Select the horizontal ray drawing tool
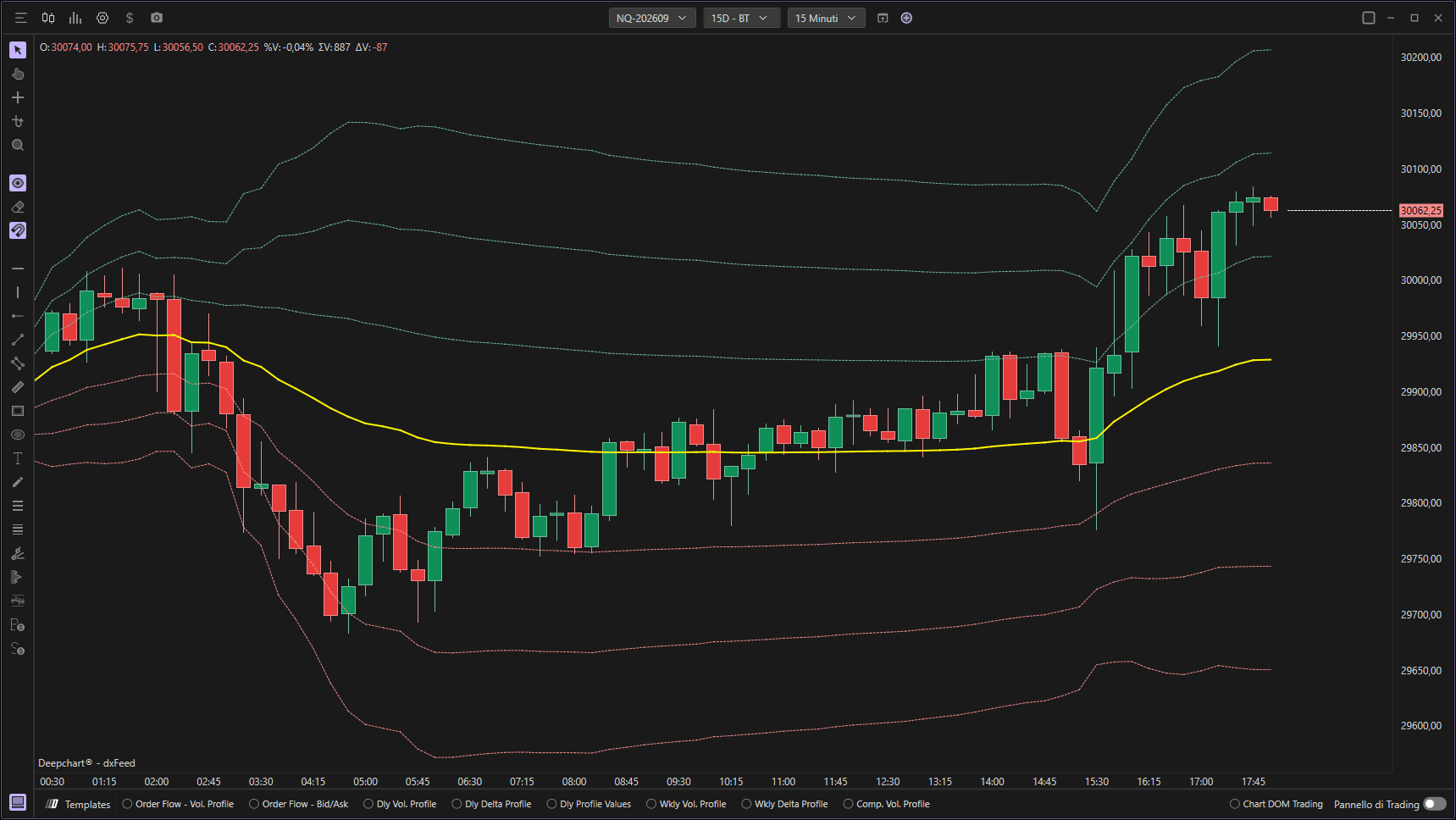Viewport: 1456px width, 820px height. click(x=18, y=316)
